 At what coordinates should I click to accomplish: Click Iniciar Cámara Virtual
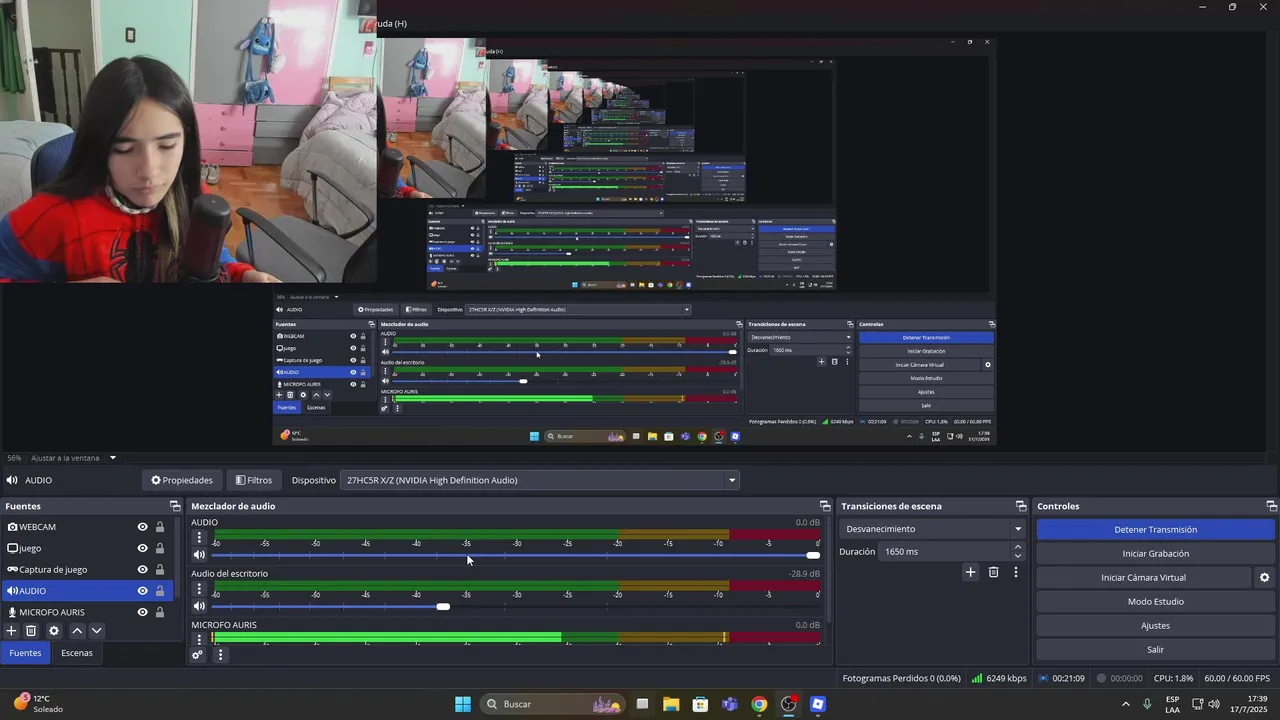pyautogui.click(x=1143, y=578)
